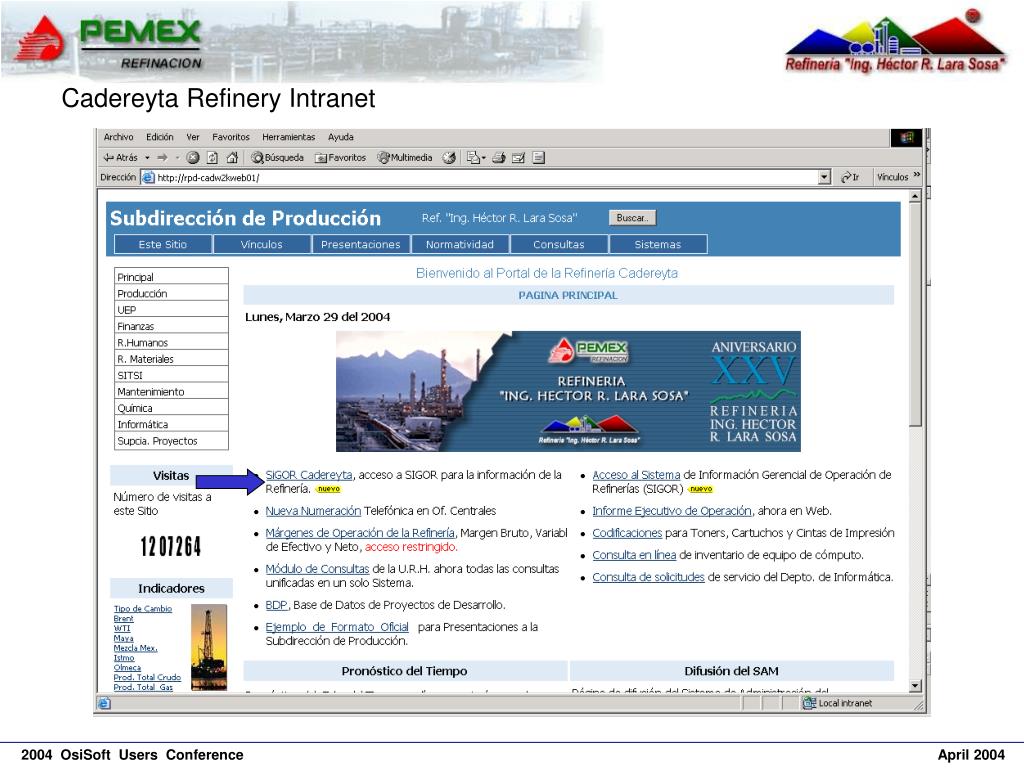Select the Vínculos navigation tab

point(262,244)
